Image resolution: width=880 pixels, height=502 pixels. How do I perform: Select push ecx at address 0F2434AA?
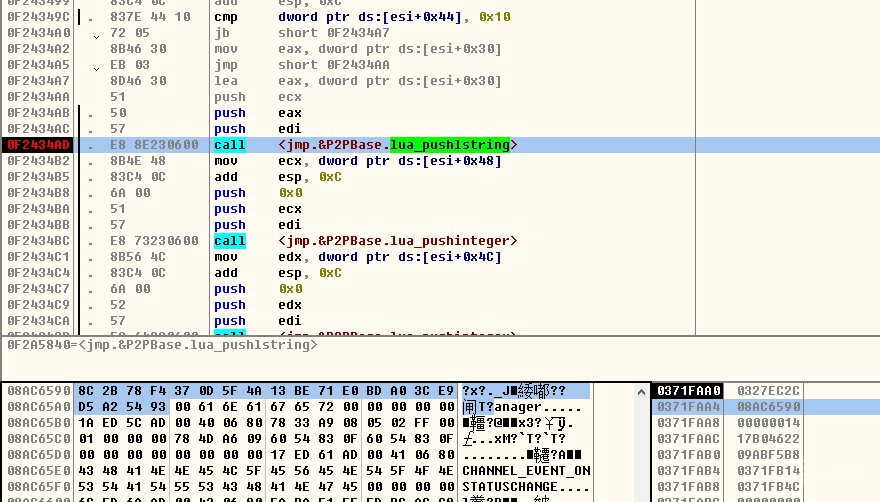(x=258, y=97)
